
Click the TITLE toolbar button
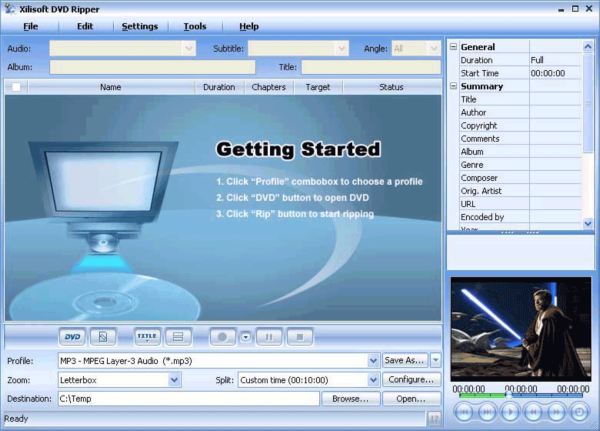pos(148,337)
